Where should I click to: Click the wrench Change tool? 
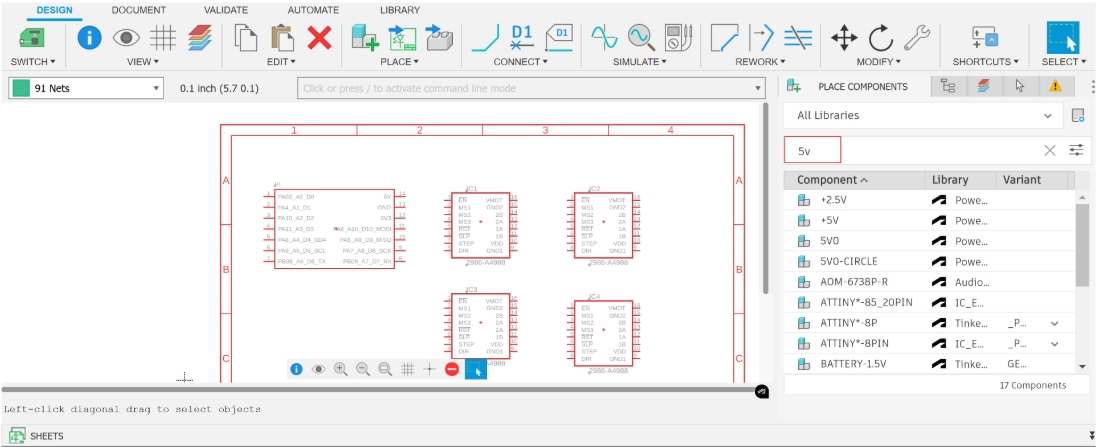917,37
